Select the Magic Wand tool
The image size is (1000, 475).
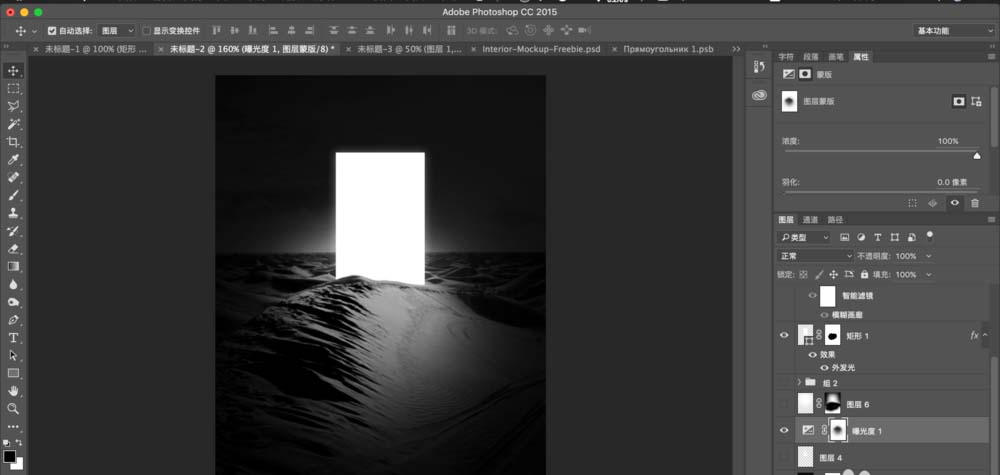click(13, 124)
